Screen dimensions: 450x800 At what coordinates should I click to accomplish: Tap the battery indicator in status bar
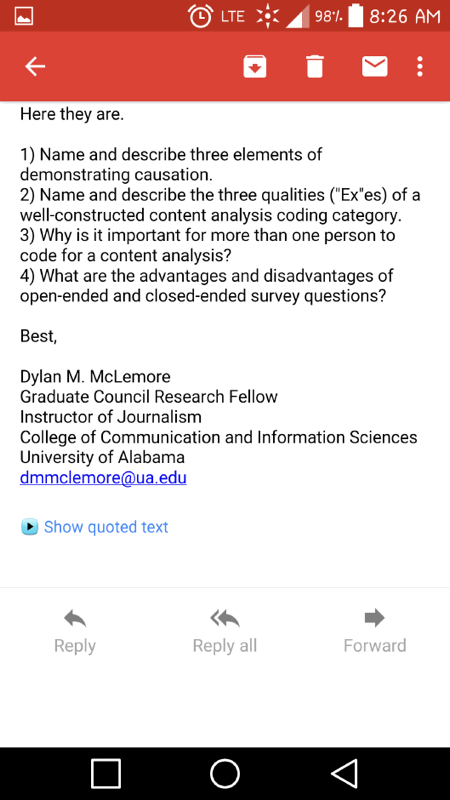(x=355, y=16)
